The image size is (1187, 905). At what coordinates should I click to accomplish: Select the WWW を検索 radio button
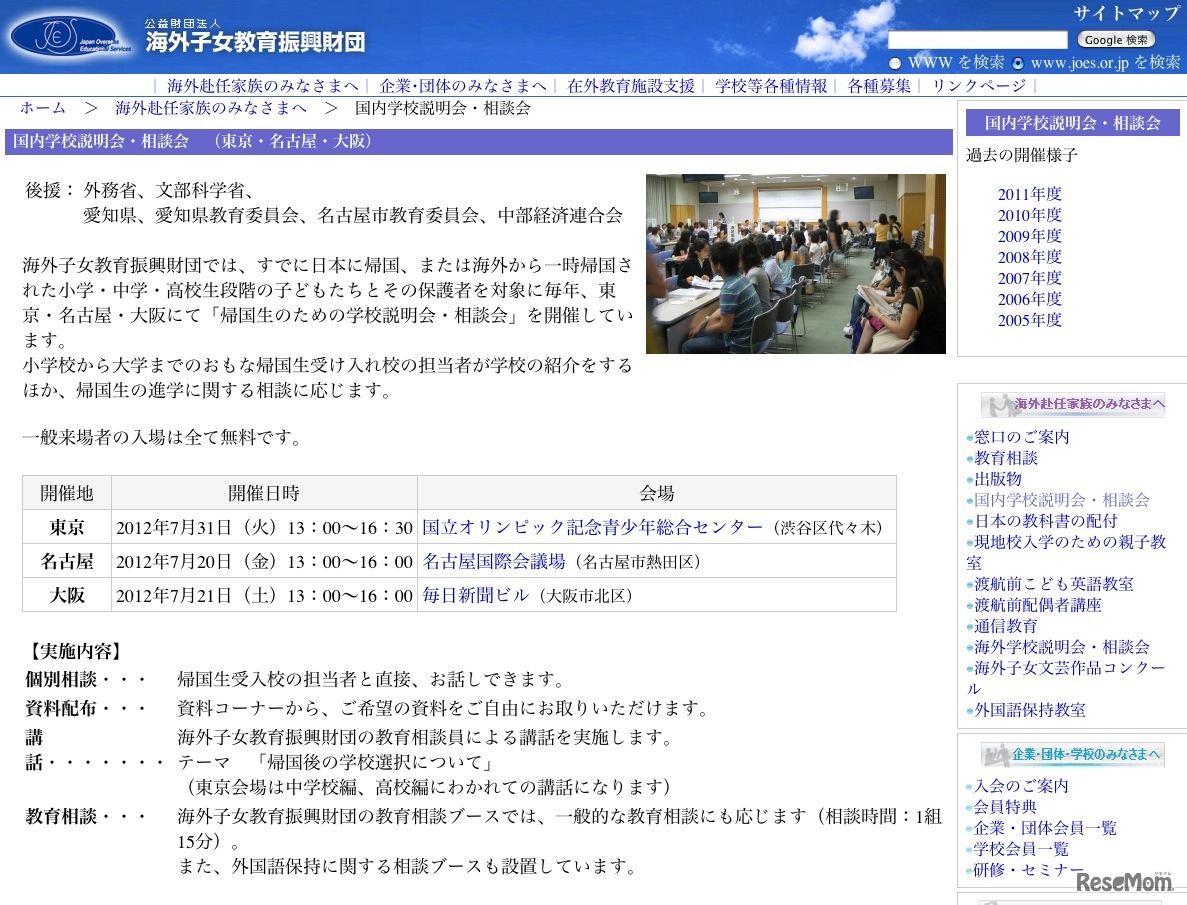click(896, 59)
